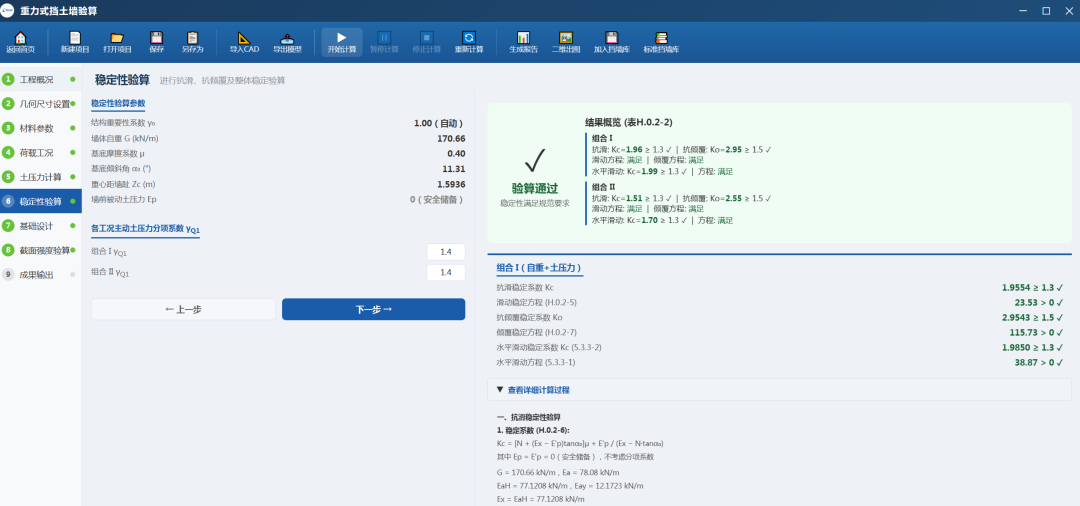Import CAD via 导入CAD icon
Viewport: 1080px width, 506px height.
coord(245,43)
